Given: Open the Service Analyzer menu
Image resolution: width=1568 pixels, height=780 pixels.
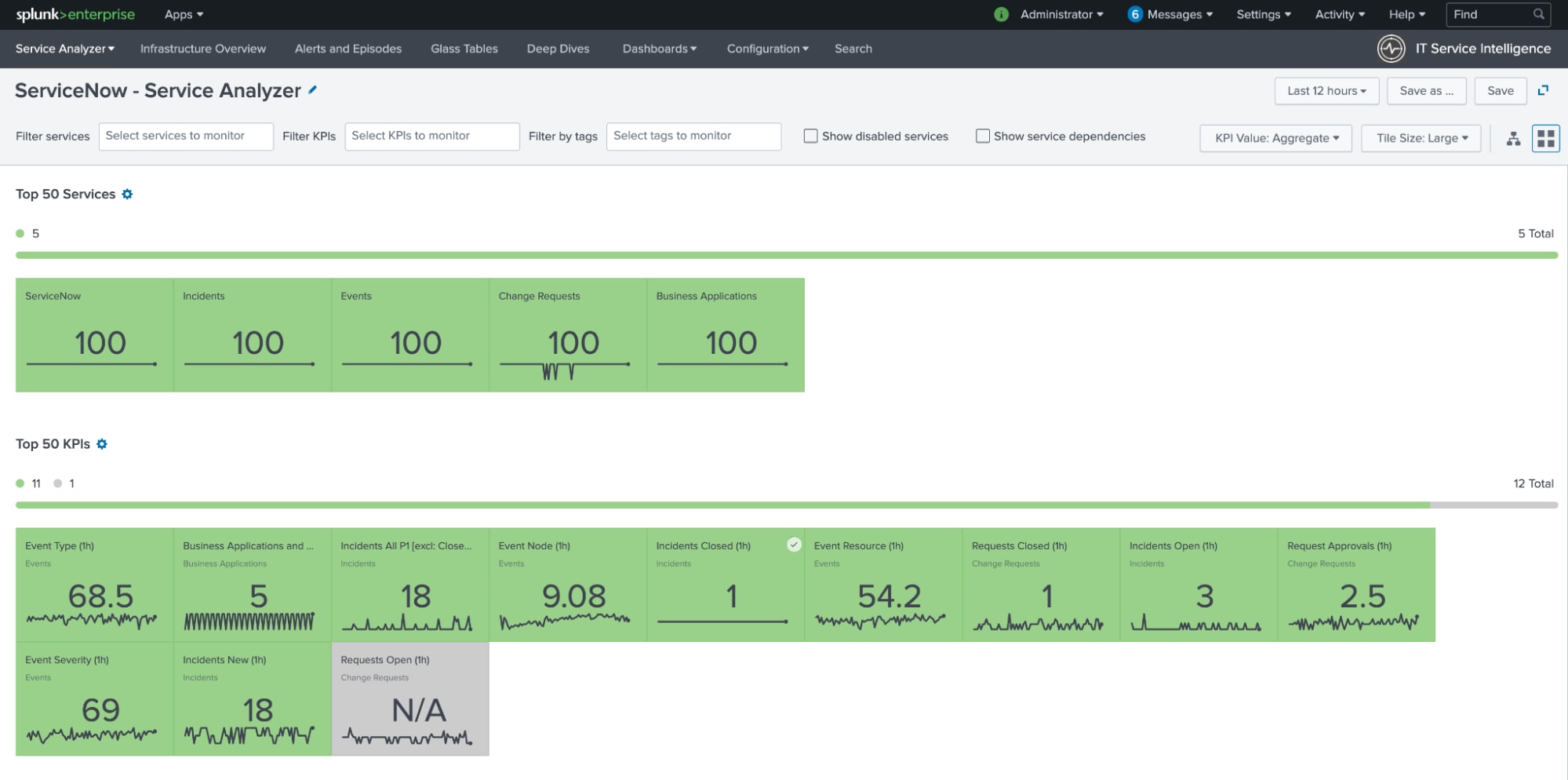Looking at the screenshot, I should pyautogui.click(x=65, y=49).
